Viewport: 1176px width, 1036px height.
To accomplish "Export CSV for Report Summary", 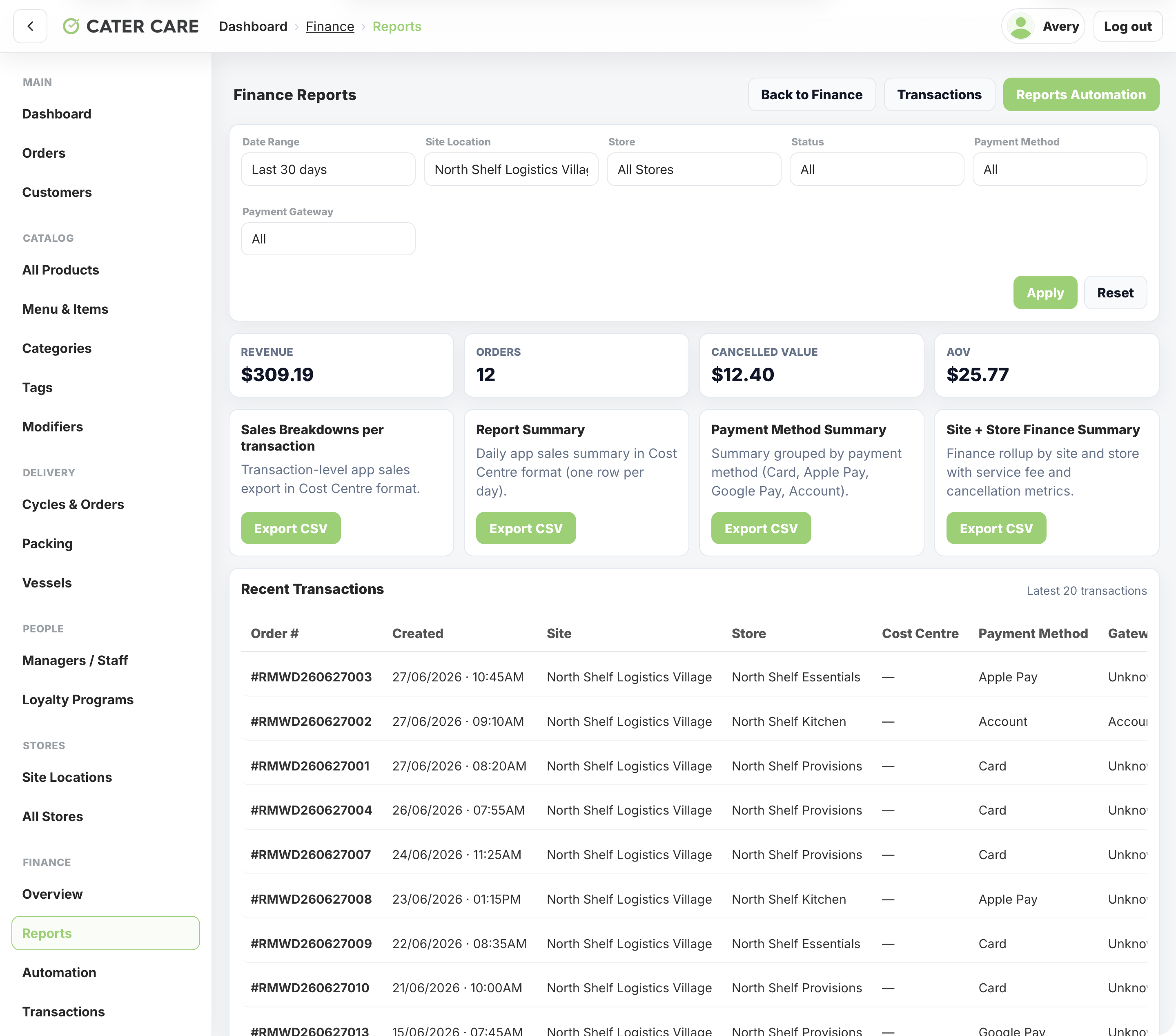I will pos(526,528).
